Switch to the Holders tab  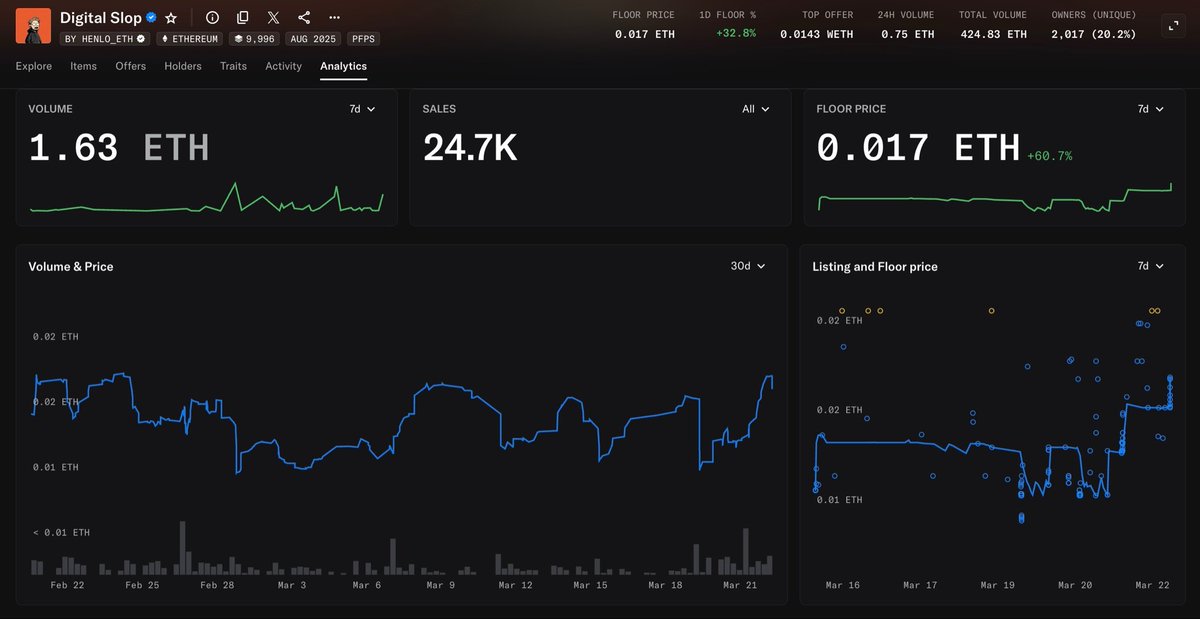pos(183,66)
